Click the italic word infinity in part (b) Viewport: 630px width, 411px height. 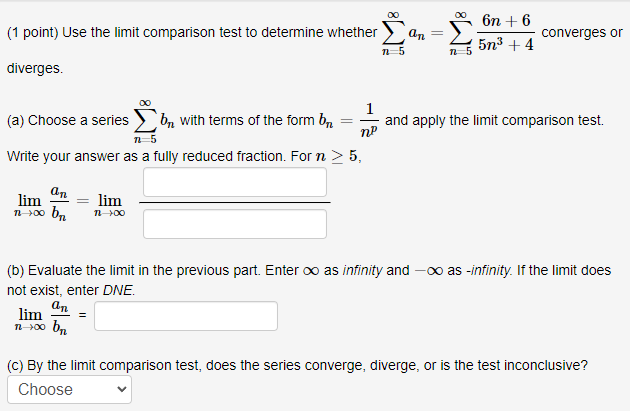(362, 270)
